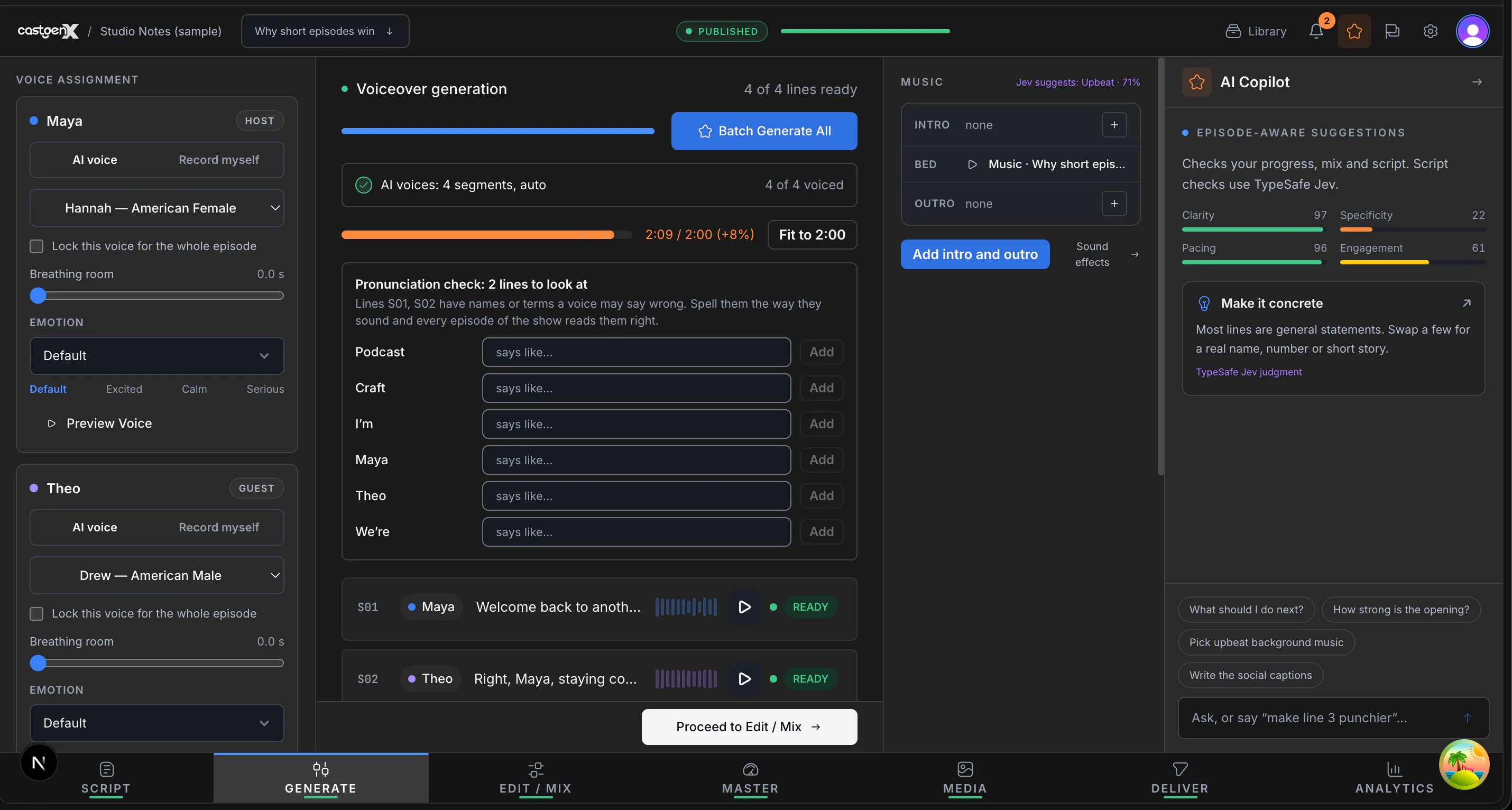The width and height of the screenshot is (1512, 810).
Task: Adjust Theo's Breathing room slider
Action: [156, 662]
